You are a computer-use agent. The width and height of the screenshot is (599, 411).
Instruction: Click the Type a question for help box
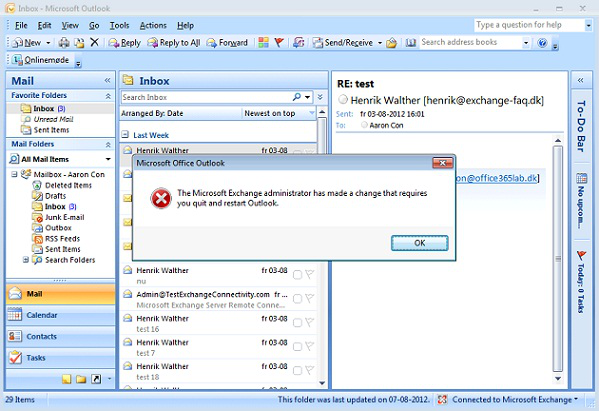coord(529,25)
